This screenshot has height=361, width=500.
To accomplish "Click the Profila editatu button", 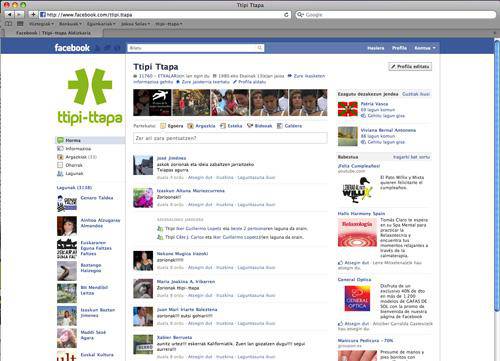I will (x=410, y=67).
